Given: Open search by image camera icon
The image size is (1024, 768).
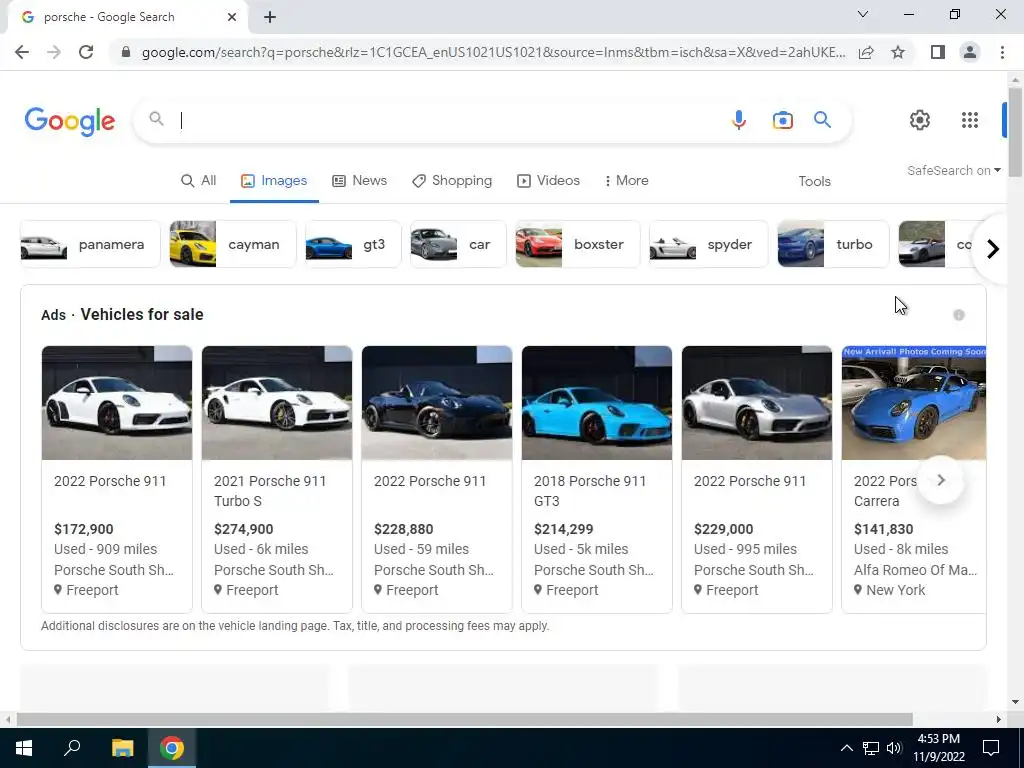Looking at the screenshot, I should pos(782,120).
